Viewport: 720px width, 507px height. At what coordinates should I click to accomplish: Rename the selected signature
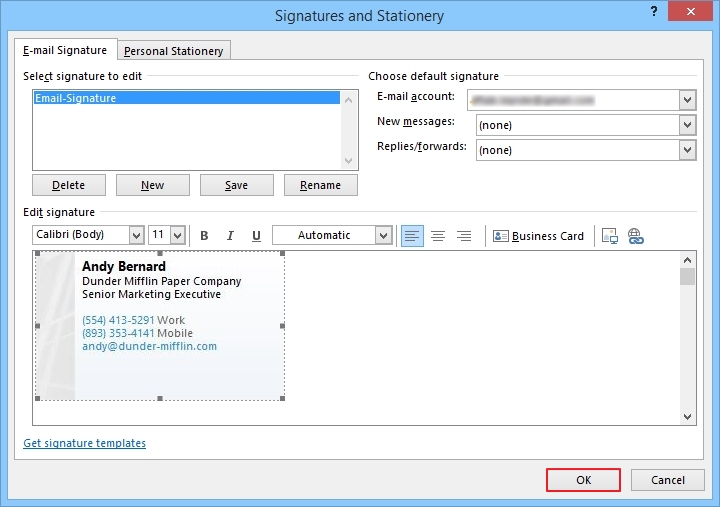(x=320, y=185)
